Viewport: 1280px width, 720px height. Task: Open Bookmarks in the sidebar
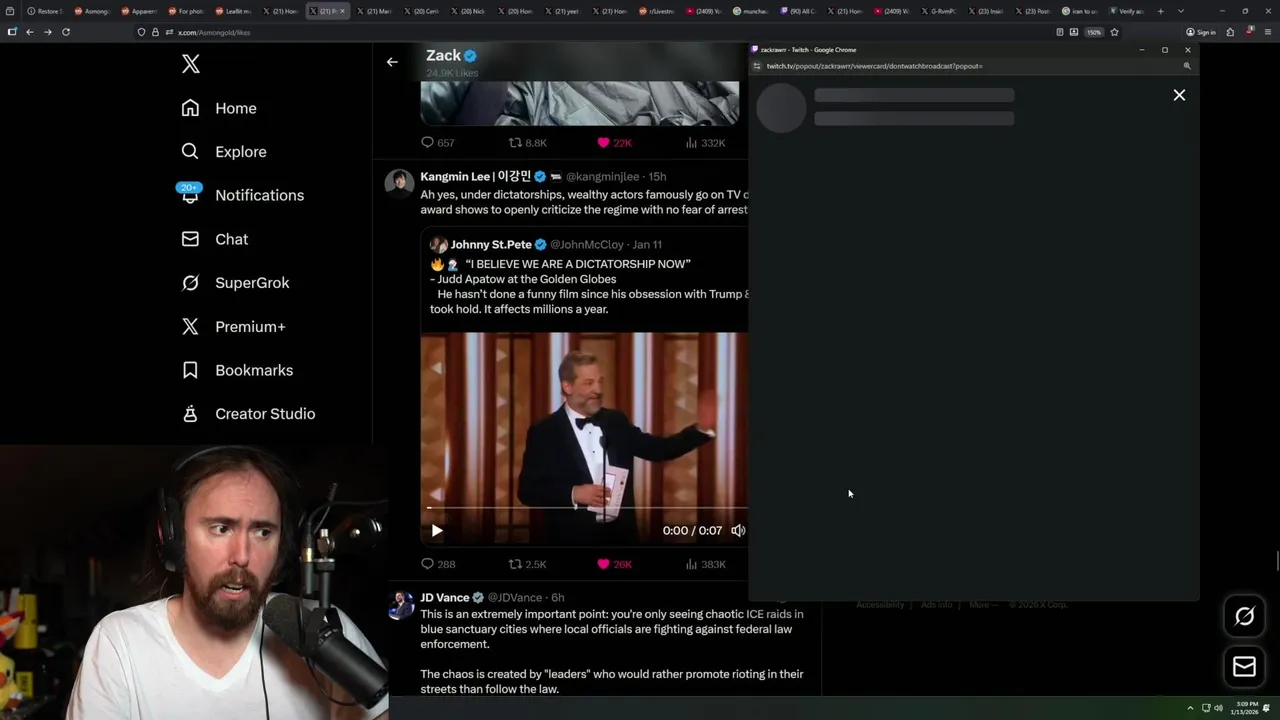click(x=237, y=370)
